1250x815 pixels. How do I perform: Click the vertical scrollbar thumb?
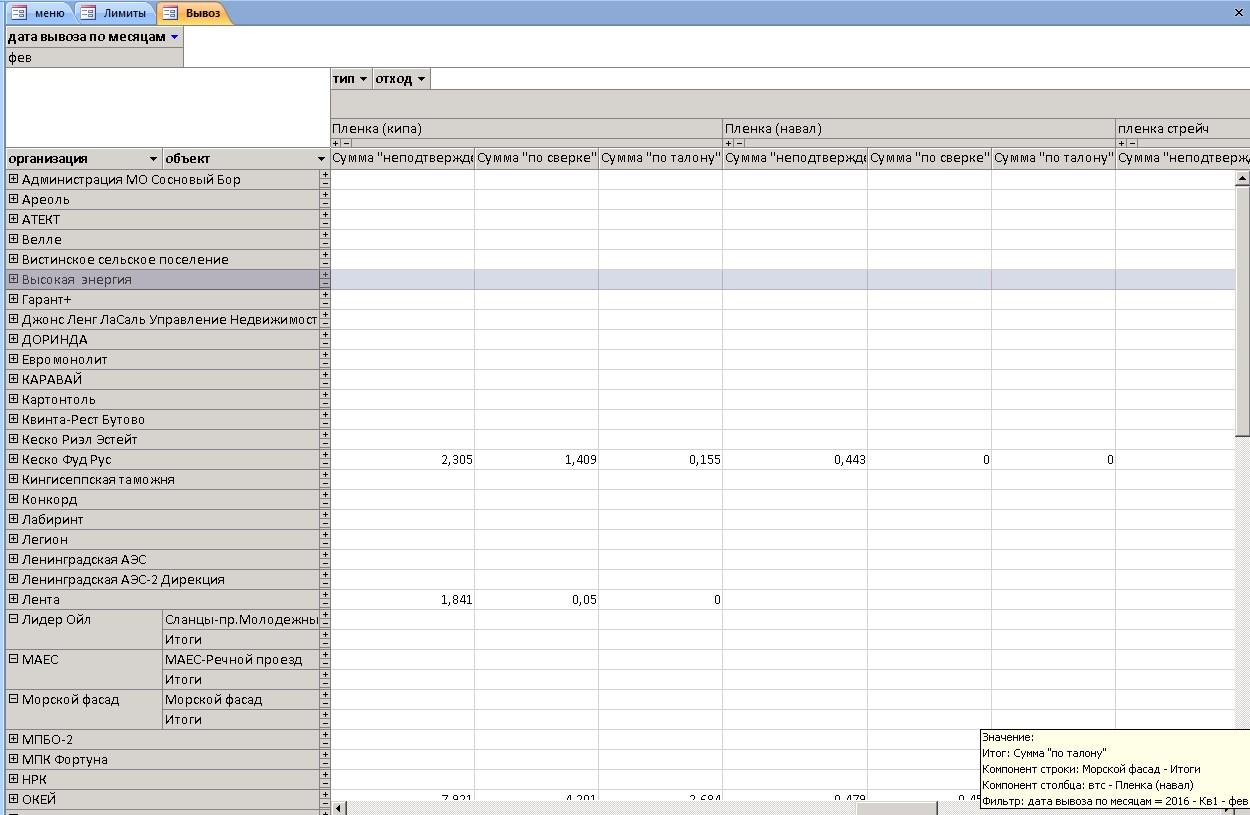pos(1242,310)
